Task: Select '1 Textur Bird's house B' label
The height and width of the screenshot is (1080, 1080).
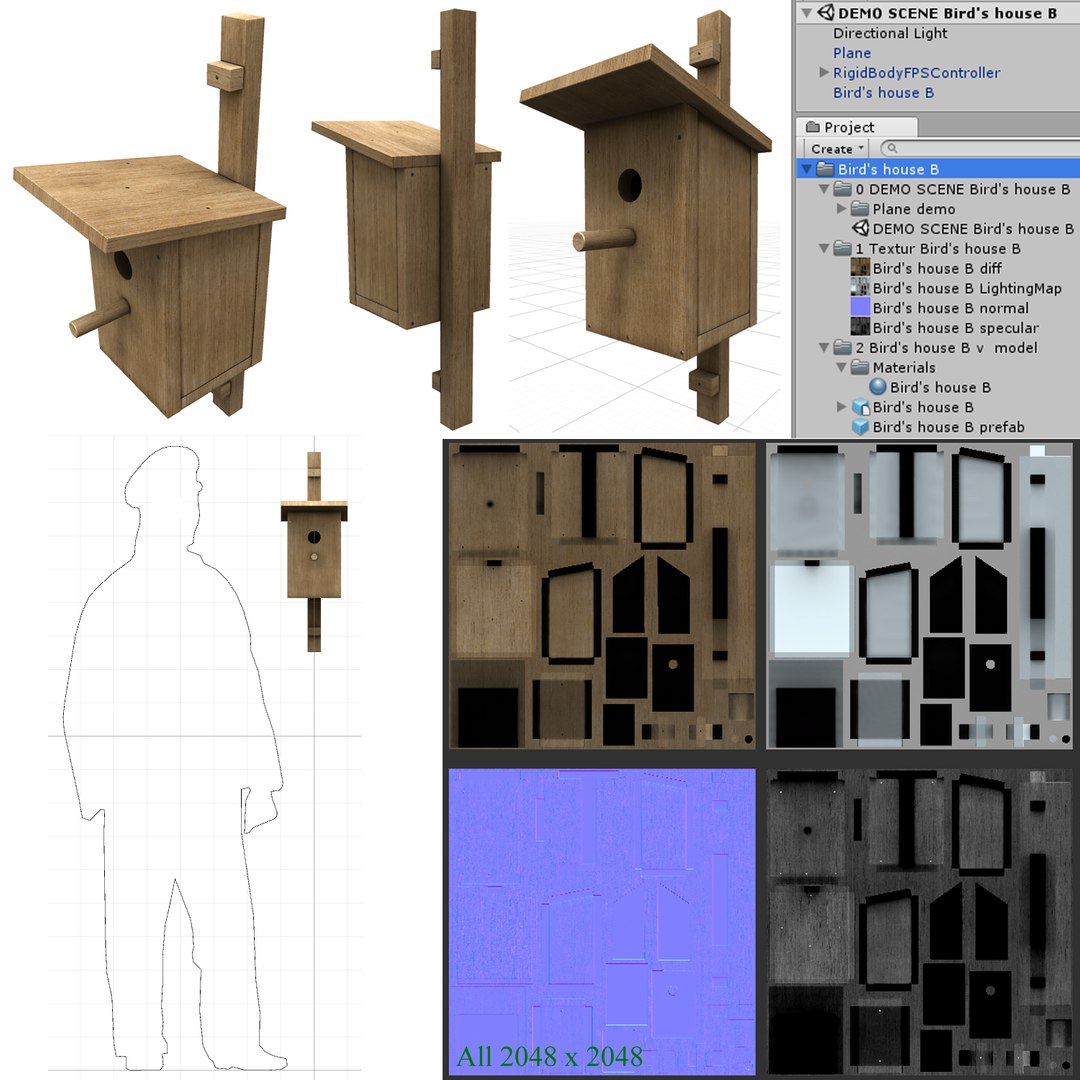Action: 938,249
